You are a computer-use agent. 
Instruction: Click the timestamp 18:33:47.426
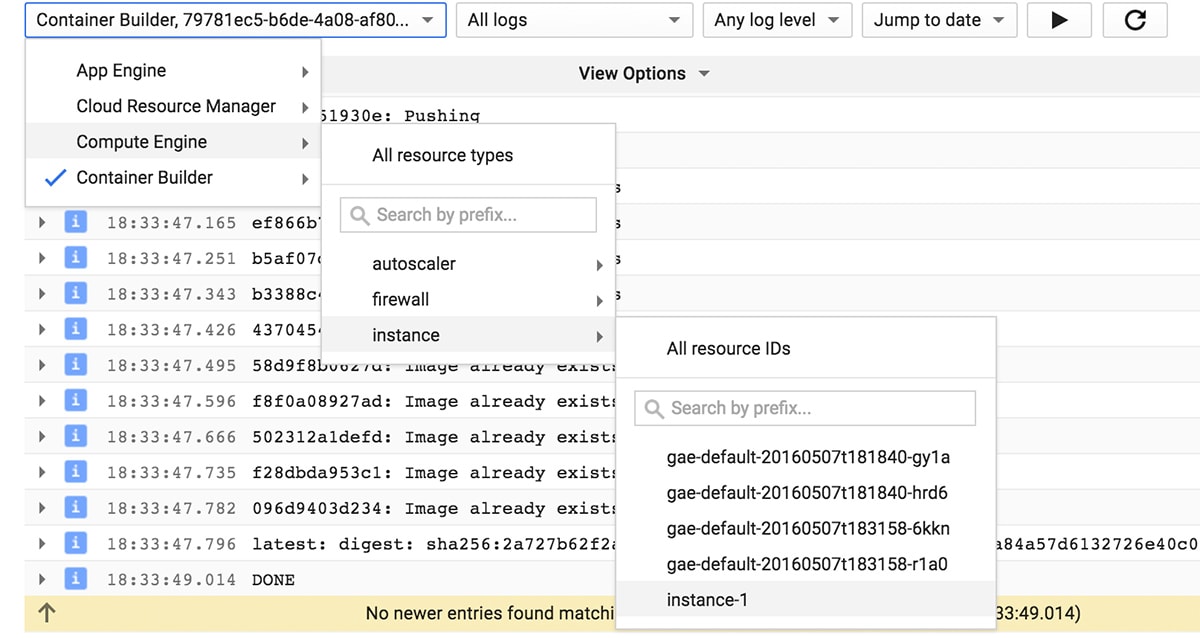click(172, 330)
